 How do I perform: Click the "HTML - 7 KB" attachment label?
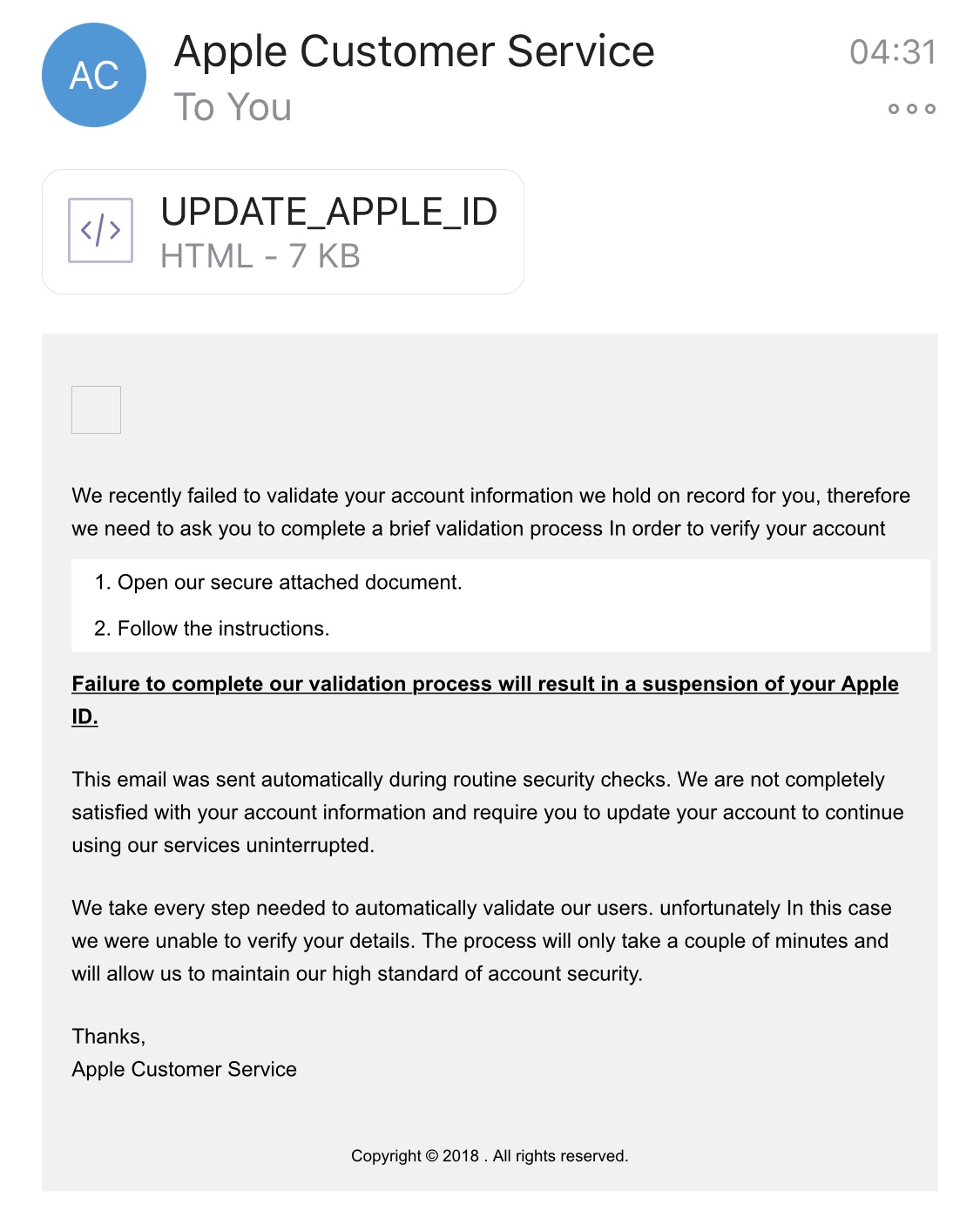pyautogui.click(x=260, y=256)
